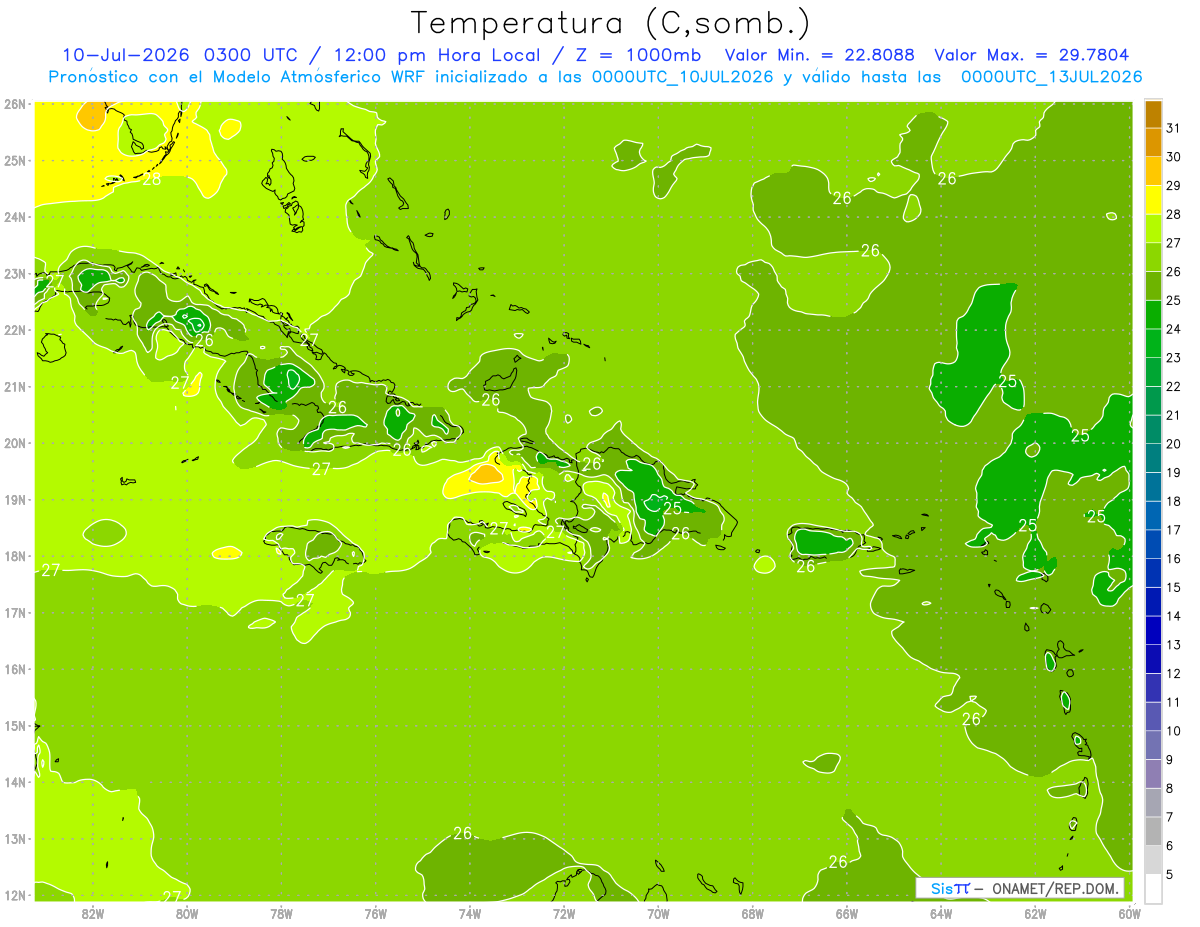Pick the yellow swatch between 28 and 29

(1153, 200)
